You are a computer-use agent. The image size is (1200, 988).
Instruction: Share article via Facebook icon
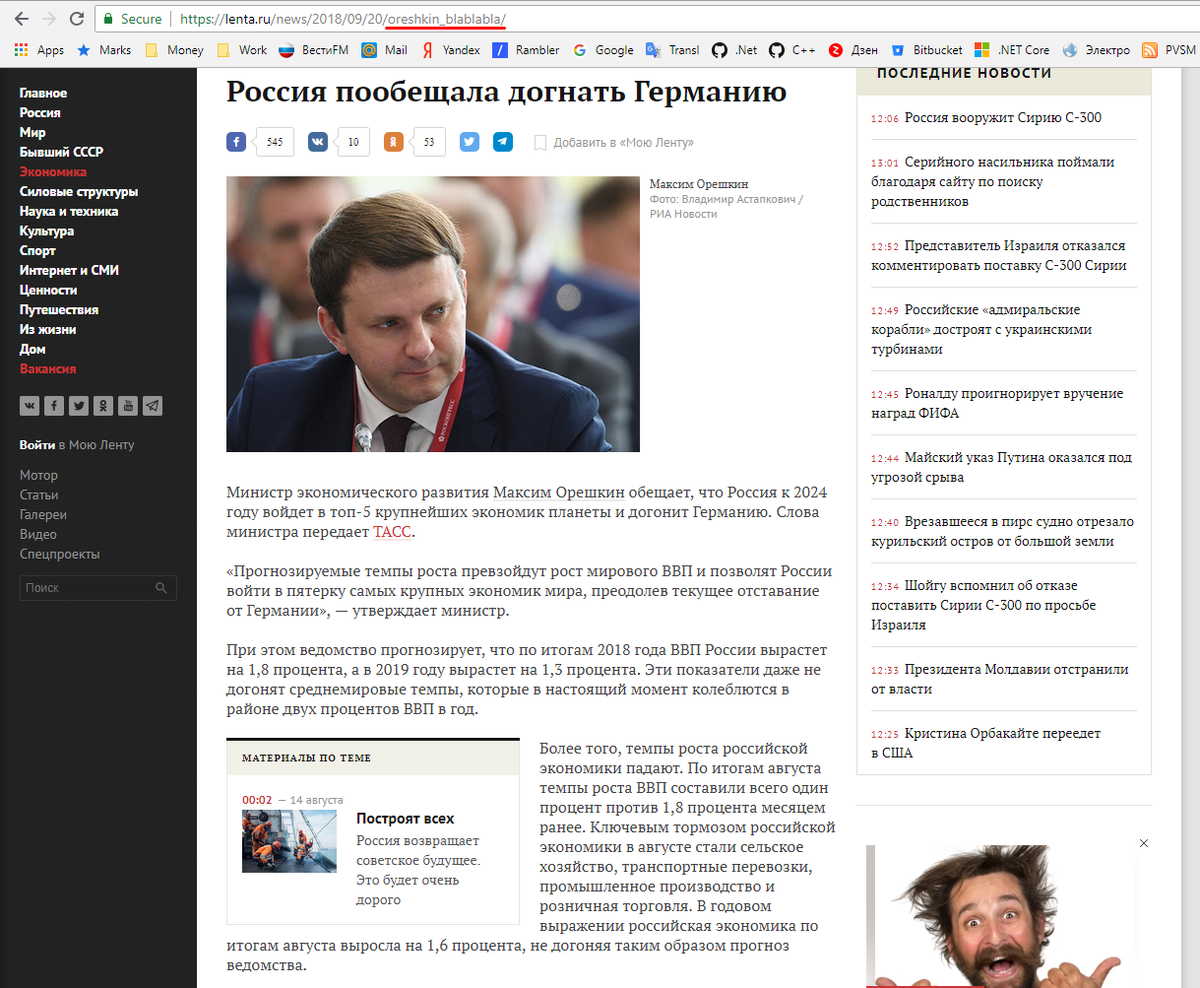[236, 142]
